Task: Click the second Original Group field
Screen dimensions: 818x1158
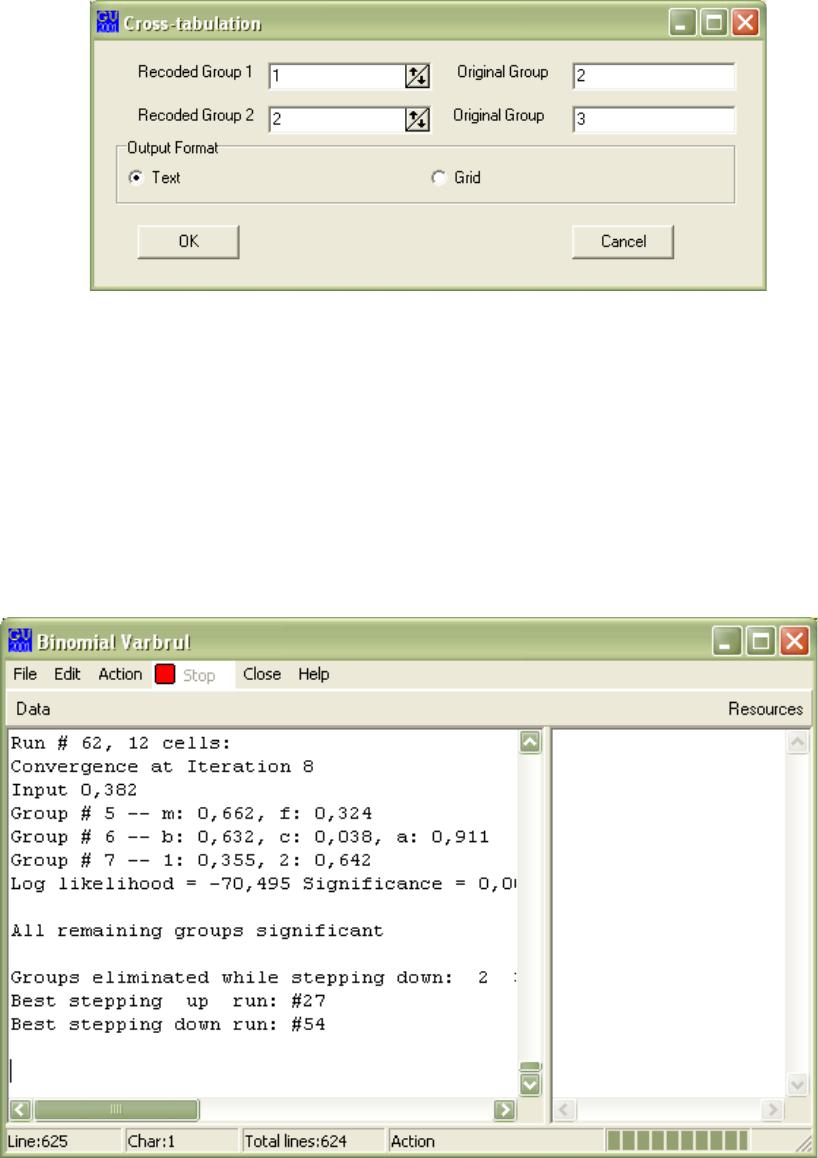Action: [x=654, y=119]
